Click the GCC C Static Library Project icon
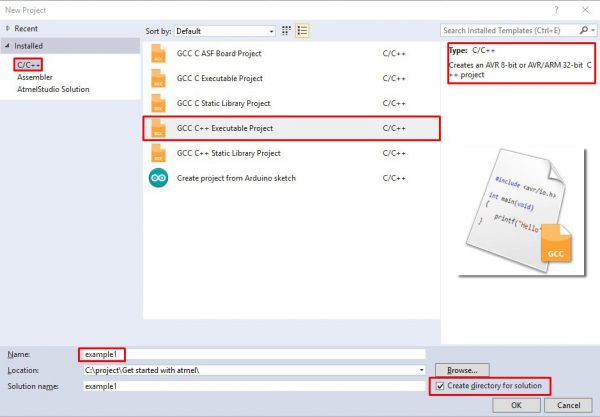The image size is (600, 417). coord(158,103)
